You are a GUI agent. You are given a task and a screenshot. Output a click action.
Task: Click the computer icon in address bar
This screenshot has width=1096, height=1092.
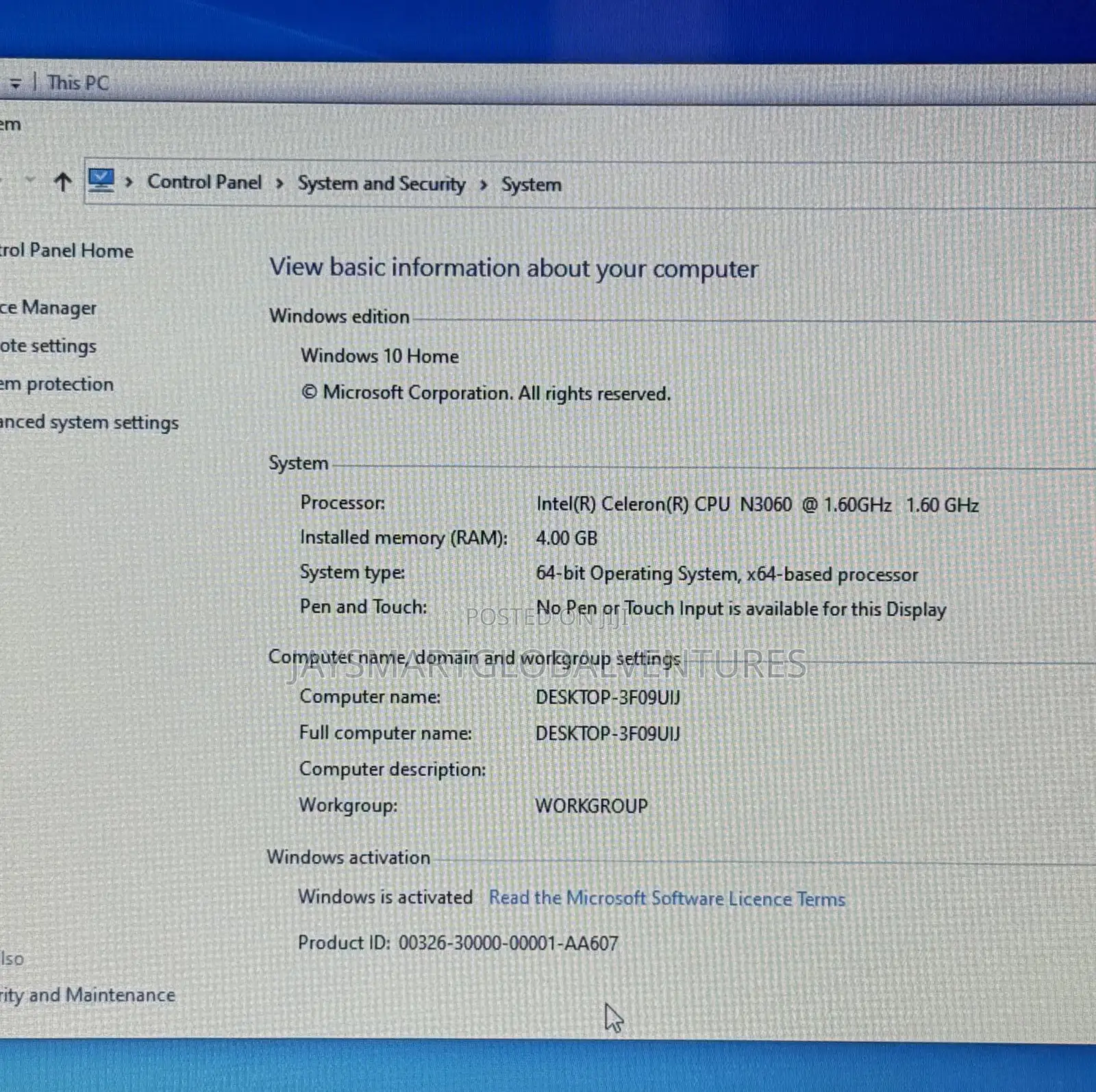coord(101,182)
